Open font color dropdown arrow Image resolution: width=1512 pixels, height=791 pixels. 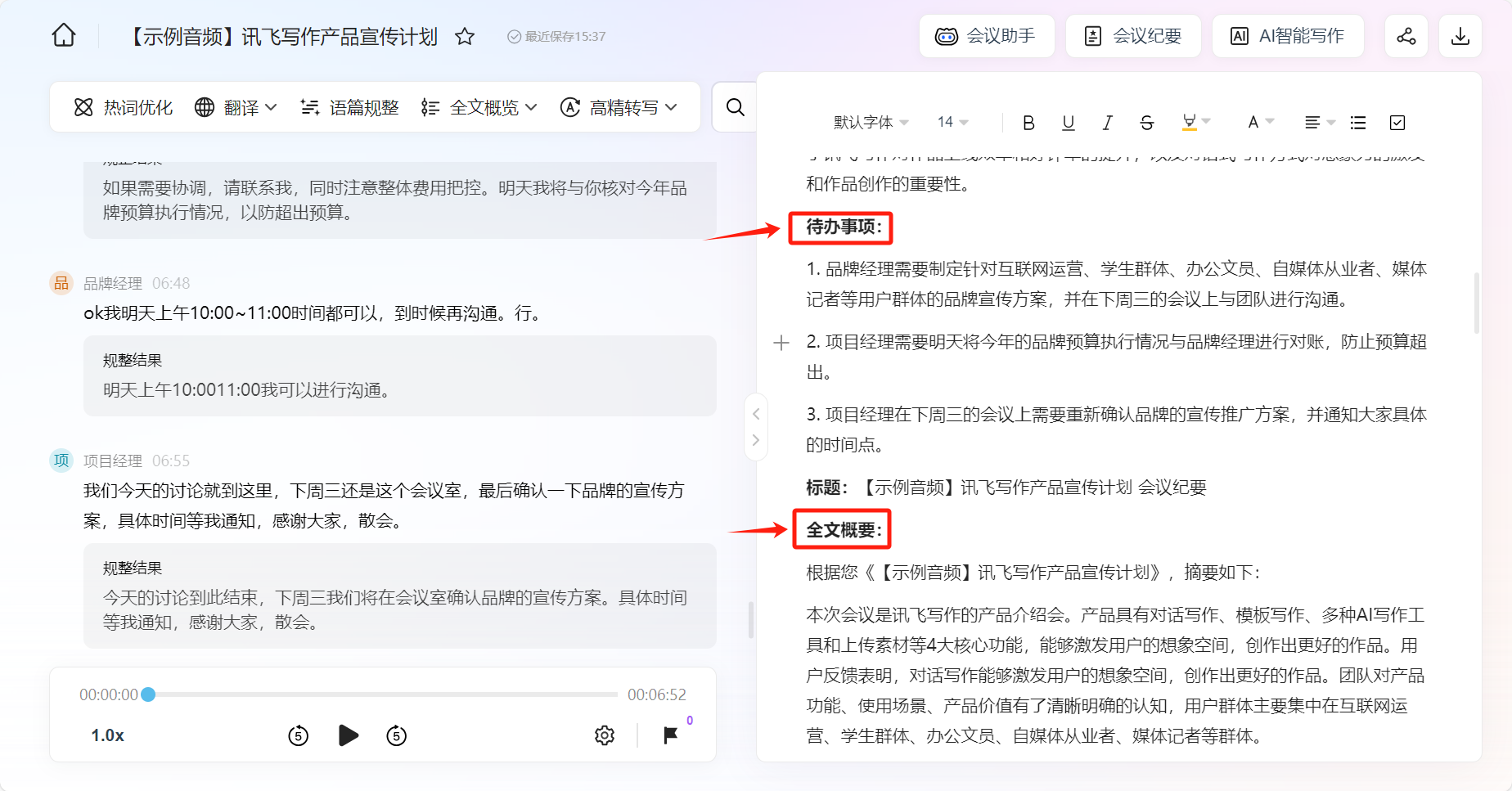(x=1270, y=122)
